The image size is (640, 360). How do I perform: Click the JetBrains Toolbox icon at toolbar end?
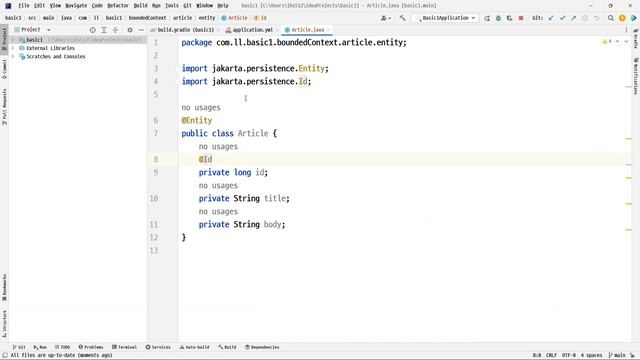click(633, 18)
